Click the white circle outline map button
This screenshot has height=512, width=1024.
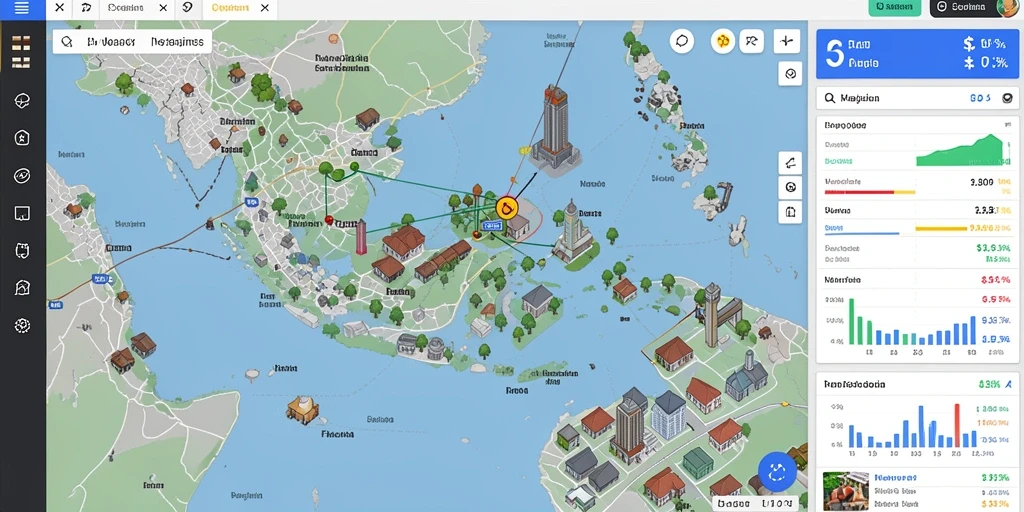[682, 41]
